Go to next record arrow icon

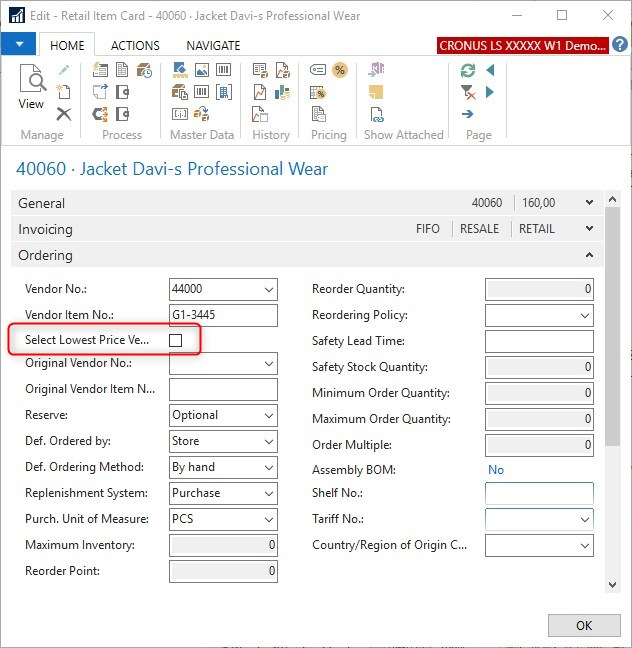click(490, 92)
